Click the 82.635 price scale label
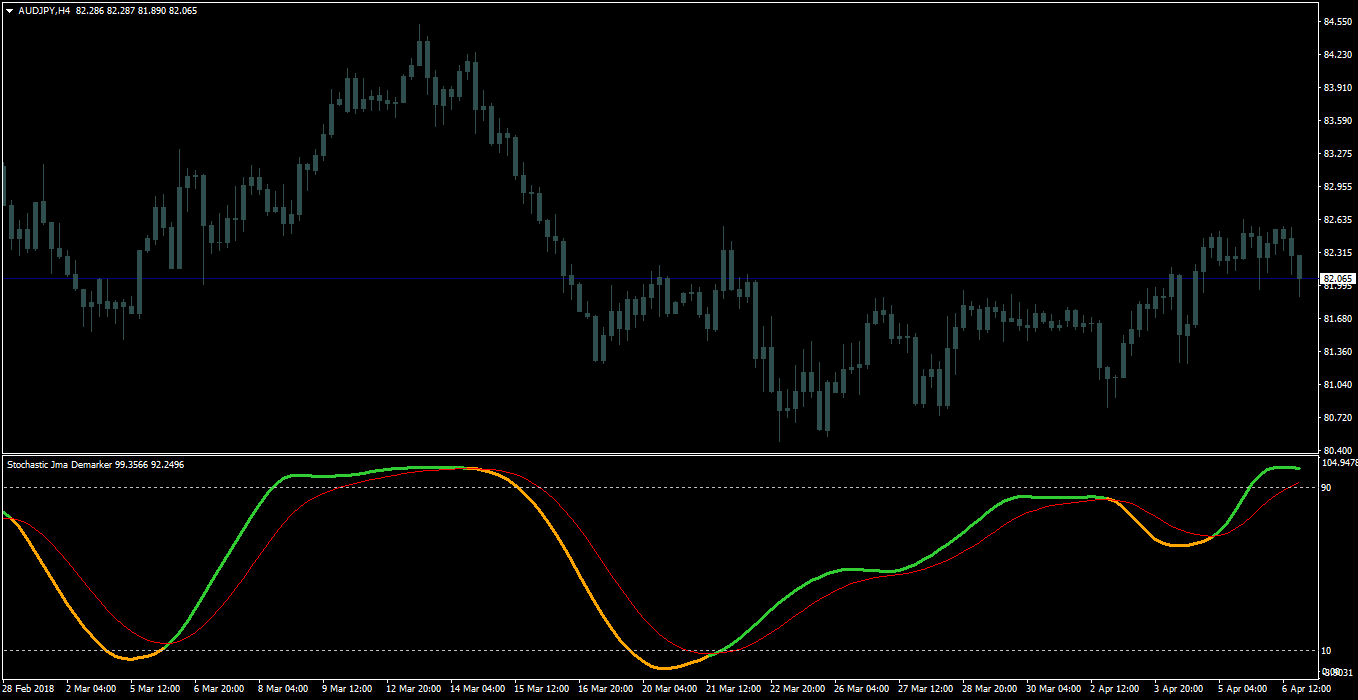1358x700 pixels. point(1337,220)
